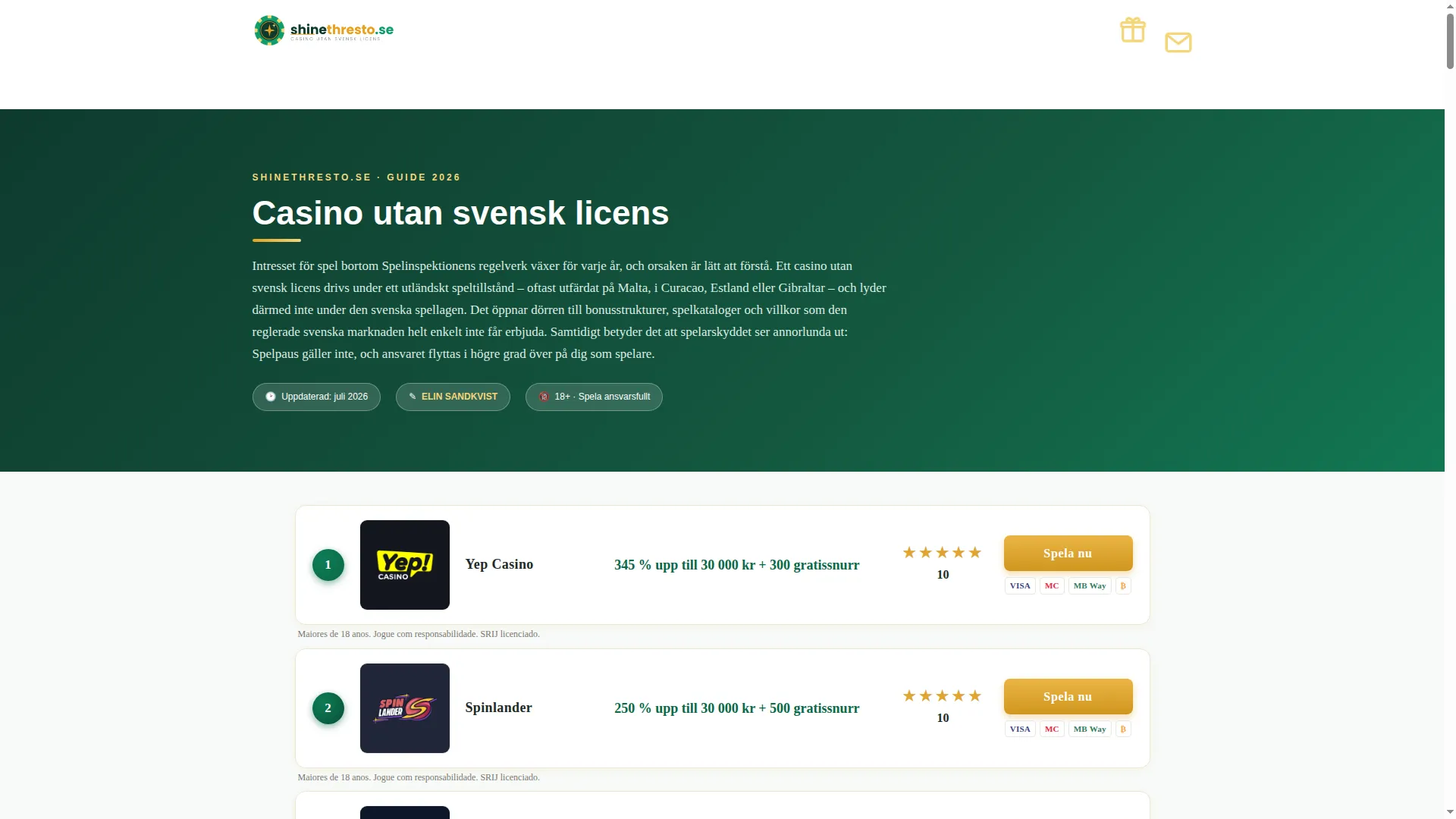This screenshot has height=819, width=1456.
Task: Click the VISA badge in Spinlander row
Action: (x=1020, y=729)
